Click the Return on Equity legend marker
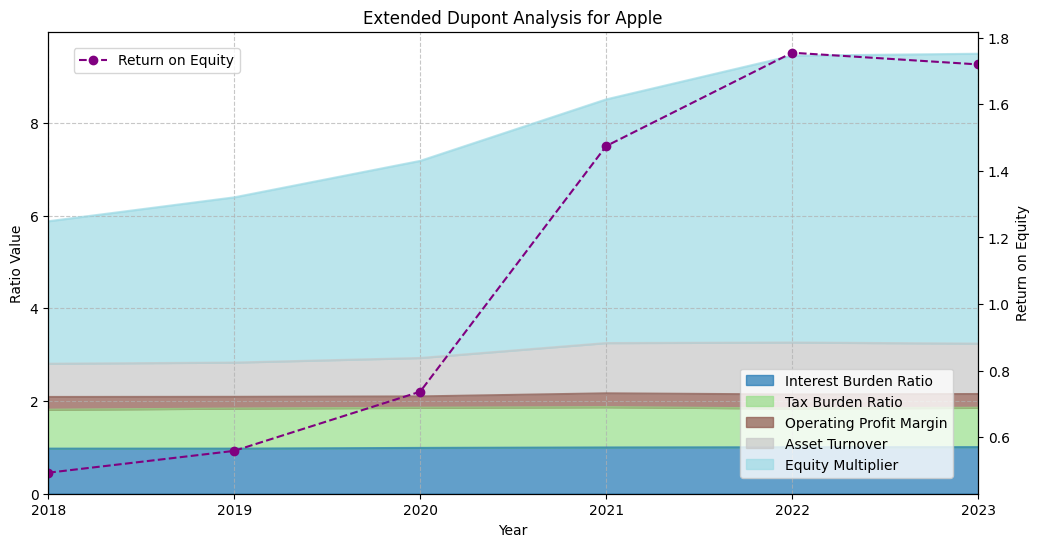The image size is (1039, 547). click(x=93, y=60)
